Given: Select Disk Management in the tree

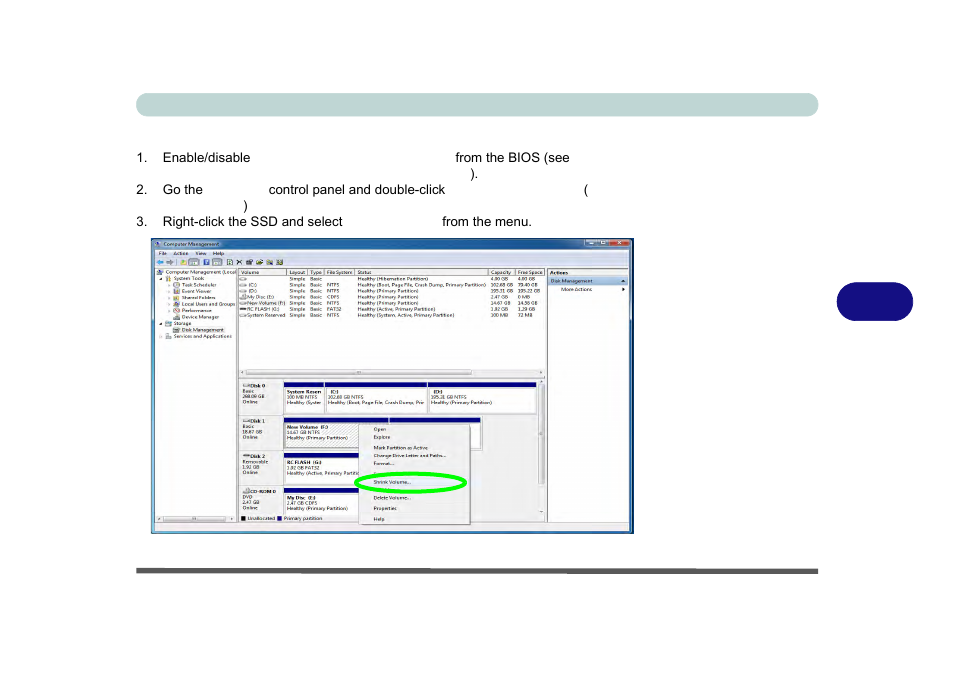Looking at the screenshot, I should click(203, 330).
